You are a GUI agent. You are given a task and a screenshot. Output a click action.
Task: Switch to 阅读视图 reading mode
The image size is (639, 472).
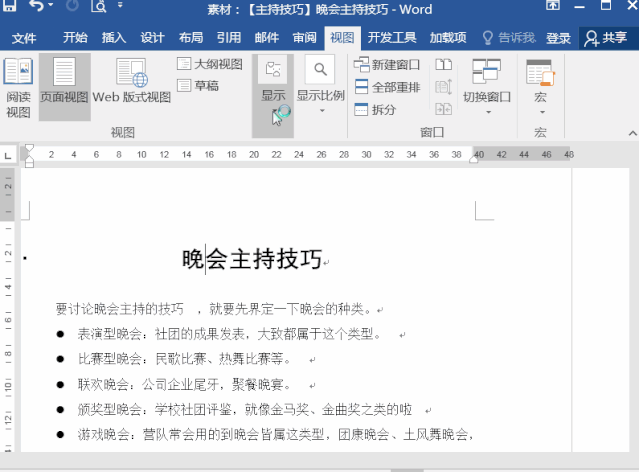(x=18, y=88)
